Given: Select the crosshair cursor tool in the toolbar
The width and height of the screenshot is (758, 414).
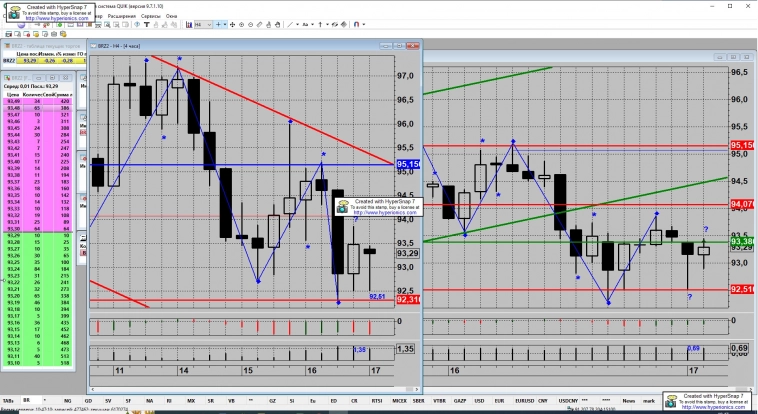Looking at the screenshot, I should click(x=217, y=23).
